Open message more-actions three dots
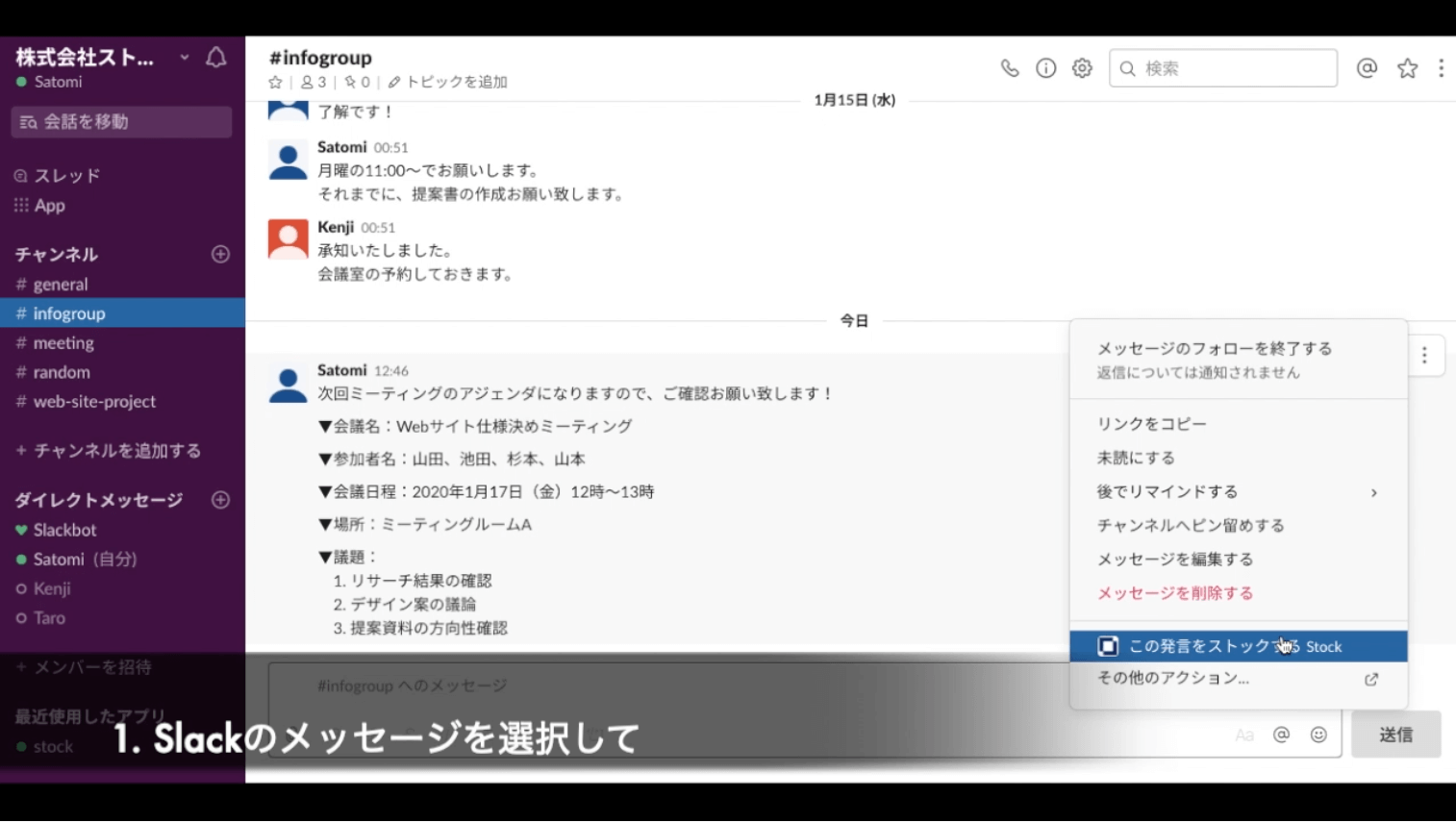 coord(1424,356)
